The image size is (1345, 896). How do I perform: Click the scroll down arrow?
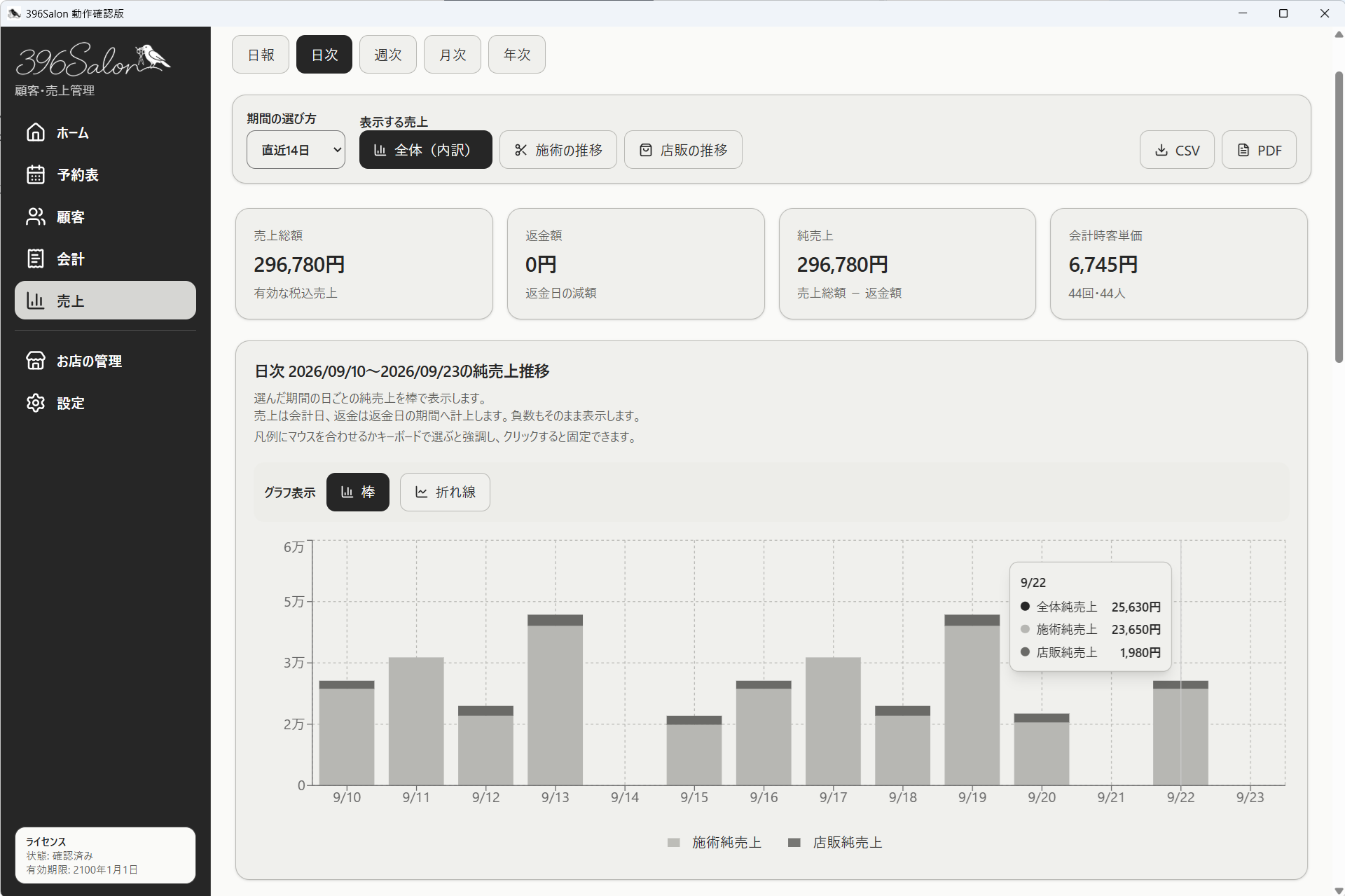click(x=1339, y=890)
